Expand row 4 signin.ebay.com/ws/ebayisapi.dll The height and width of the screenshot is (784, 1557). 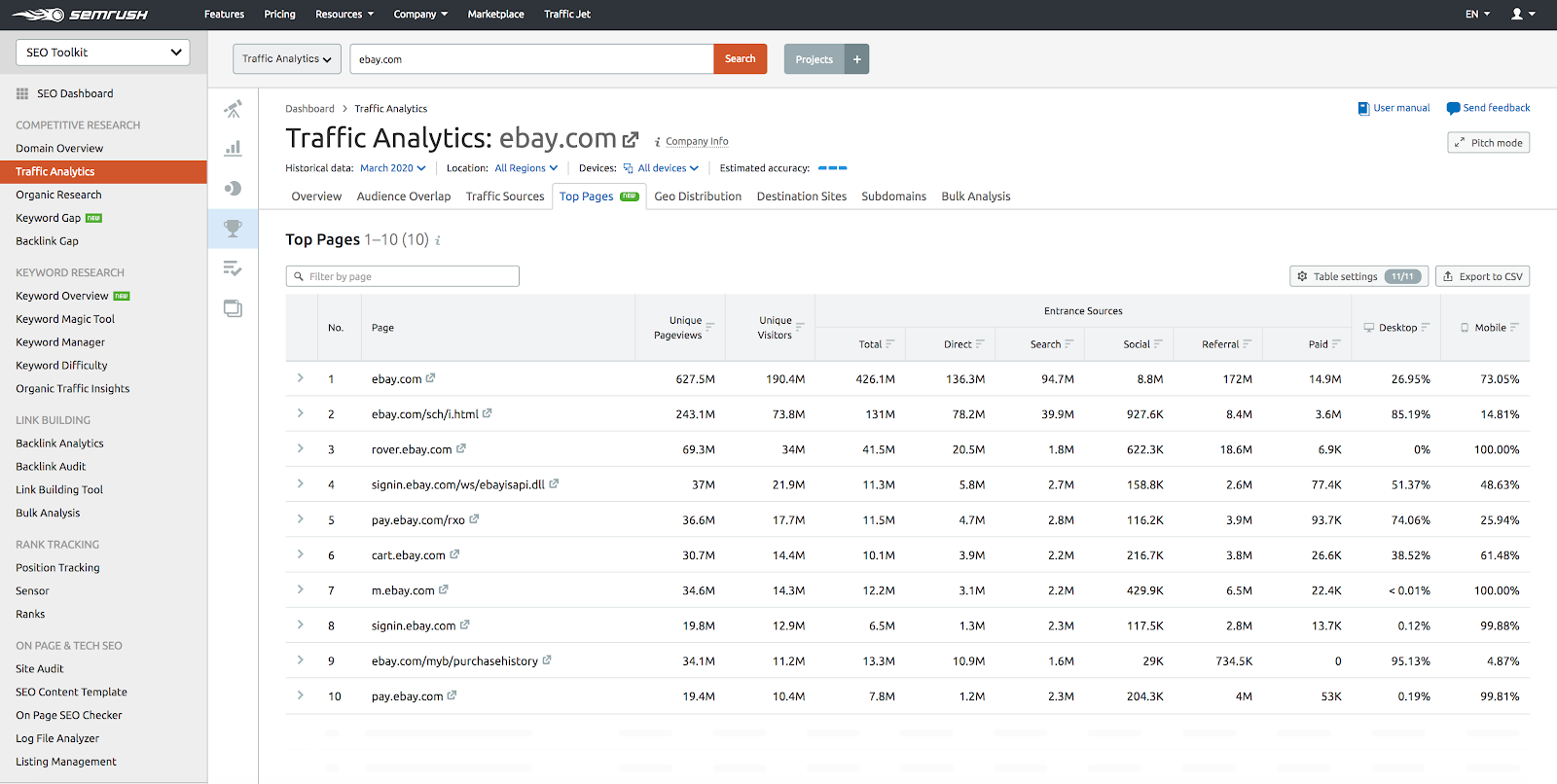[x=301, y=483]
